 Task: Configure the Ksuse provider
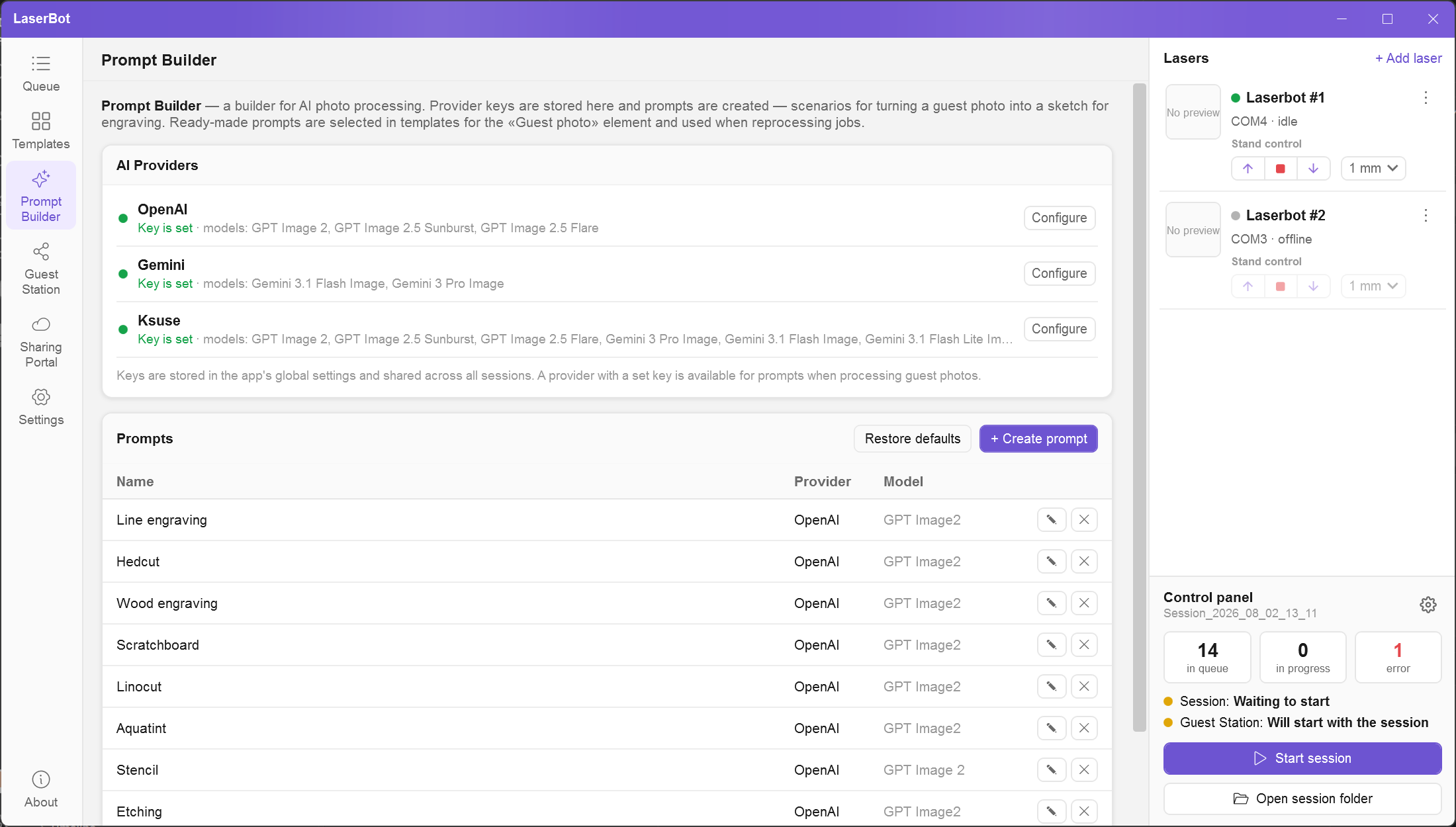click(x=1060, y=329)
